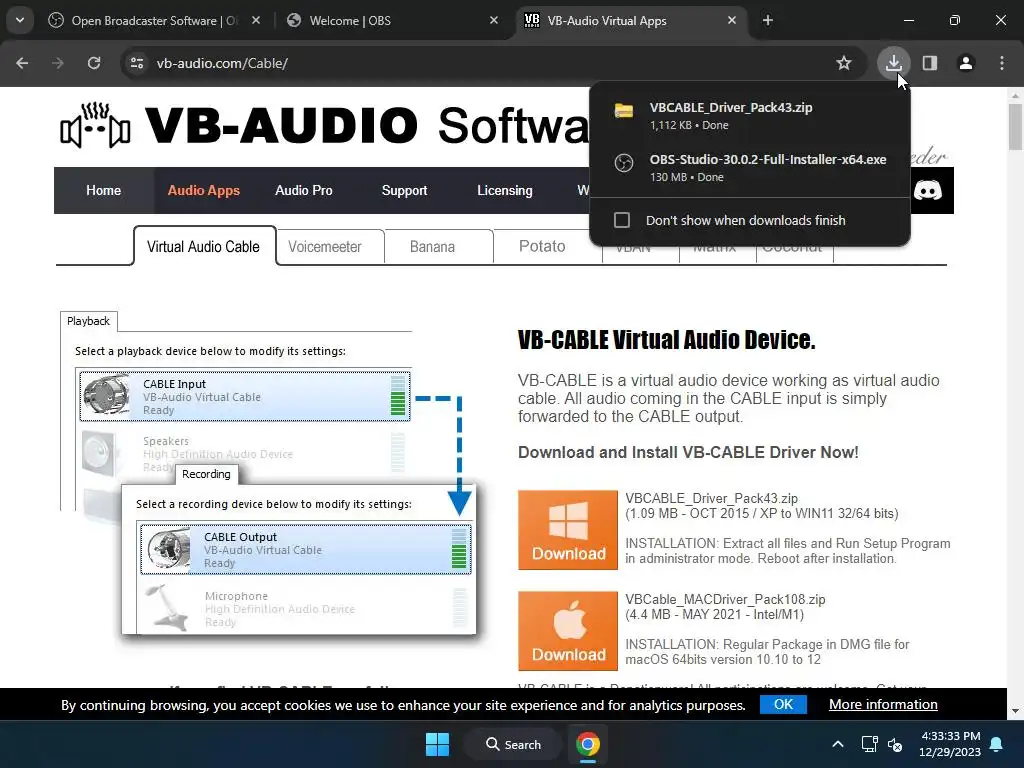
Task: Close the Welcome | OBS tab
Action: [x=494, y=20]
